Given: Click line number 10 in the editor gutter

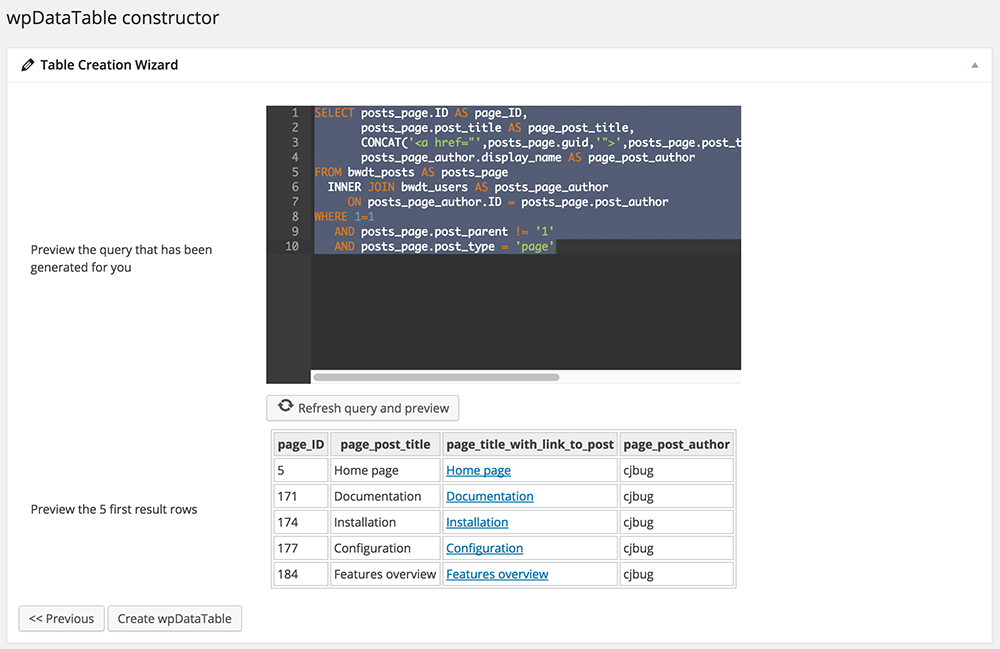Looking at the screenshot, I should 291,247.
